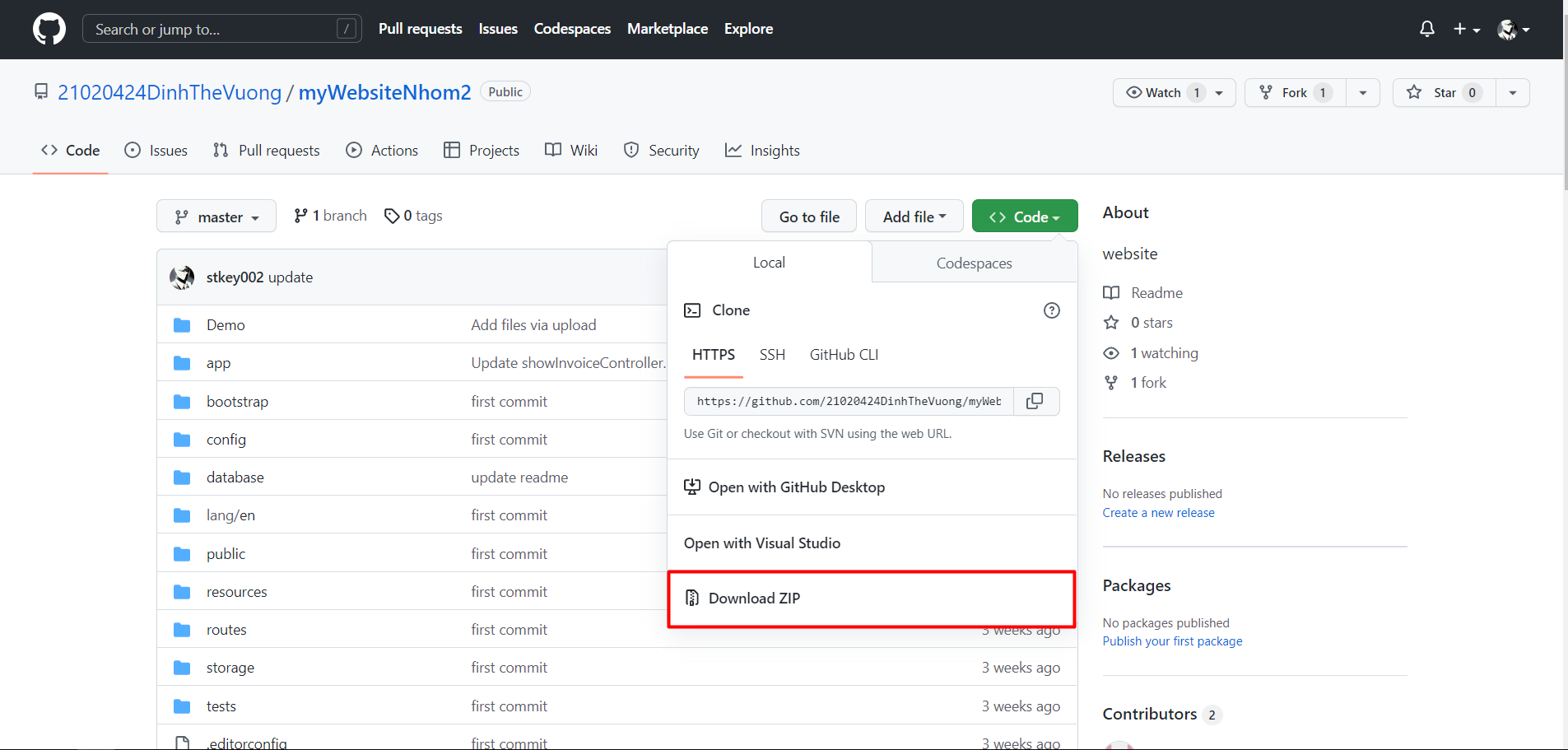
Task: Star the repository
Action: tap(1442, 92)
